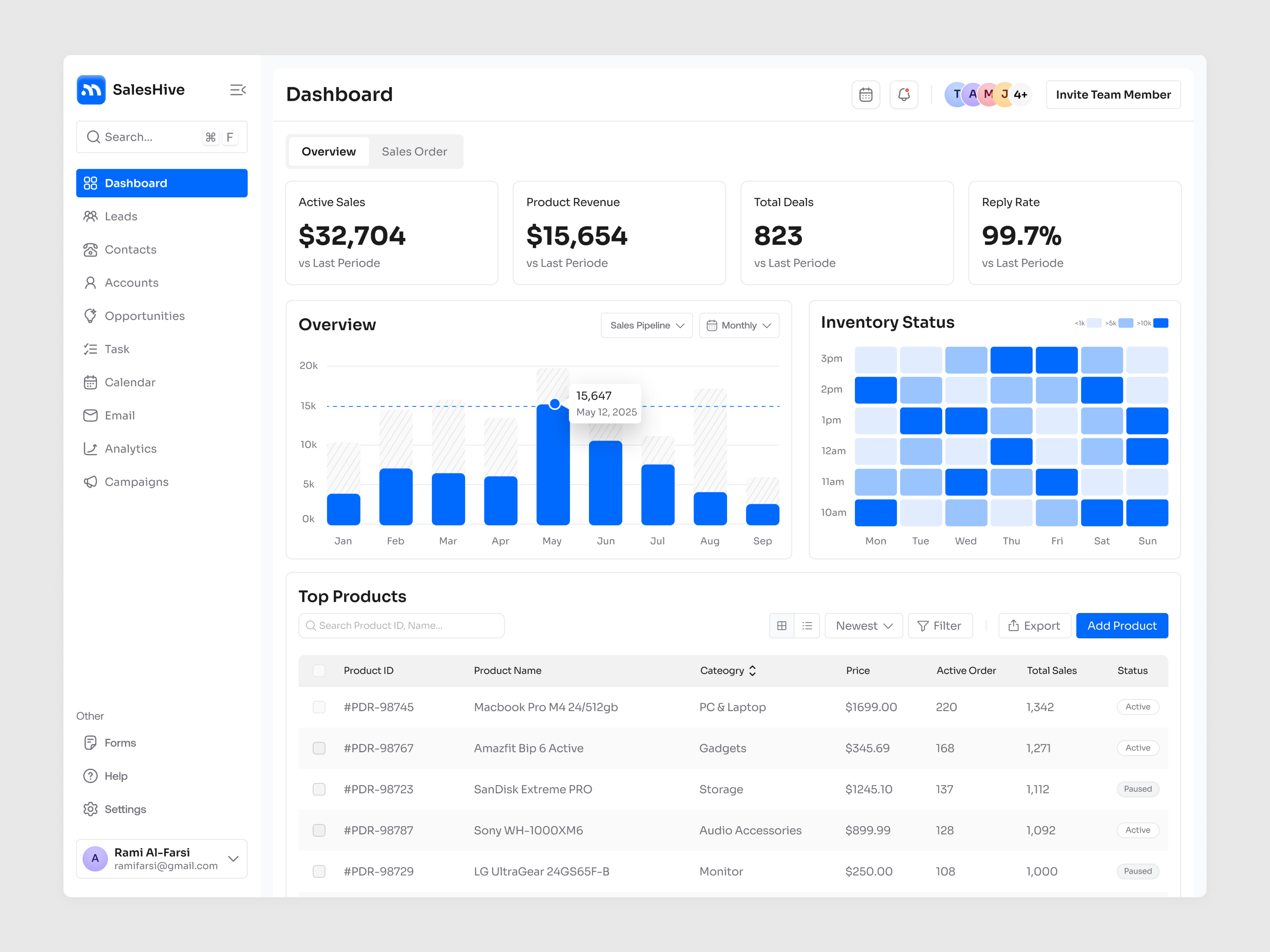Open the Sales Pipeline dropdown

pos(646,325)
